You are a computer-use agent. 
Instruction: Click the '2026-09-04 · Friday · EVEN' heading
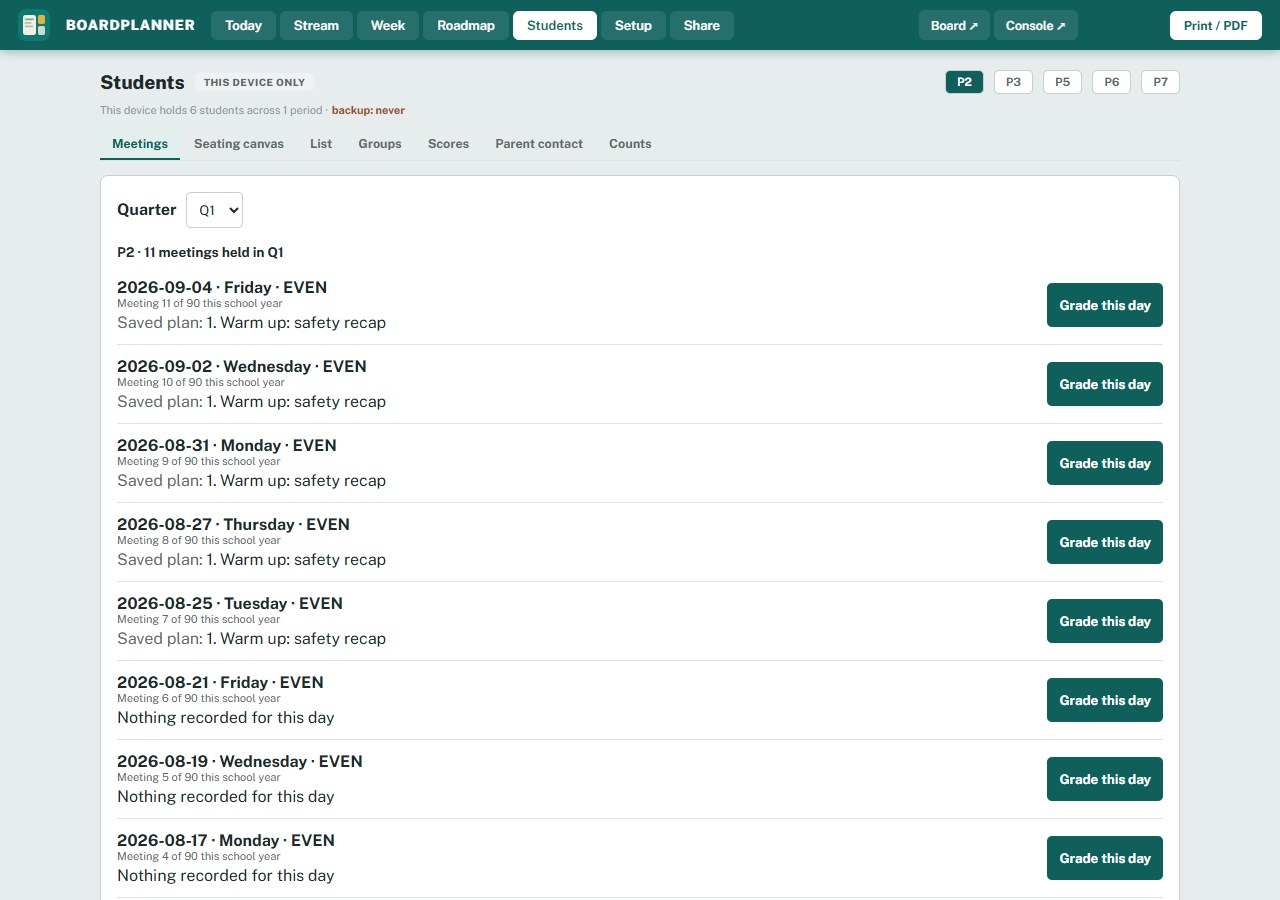(222, 287)
